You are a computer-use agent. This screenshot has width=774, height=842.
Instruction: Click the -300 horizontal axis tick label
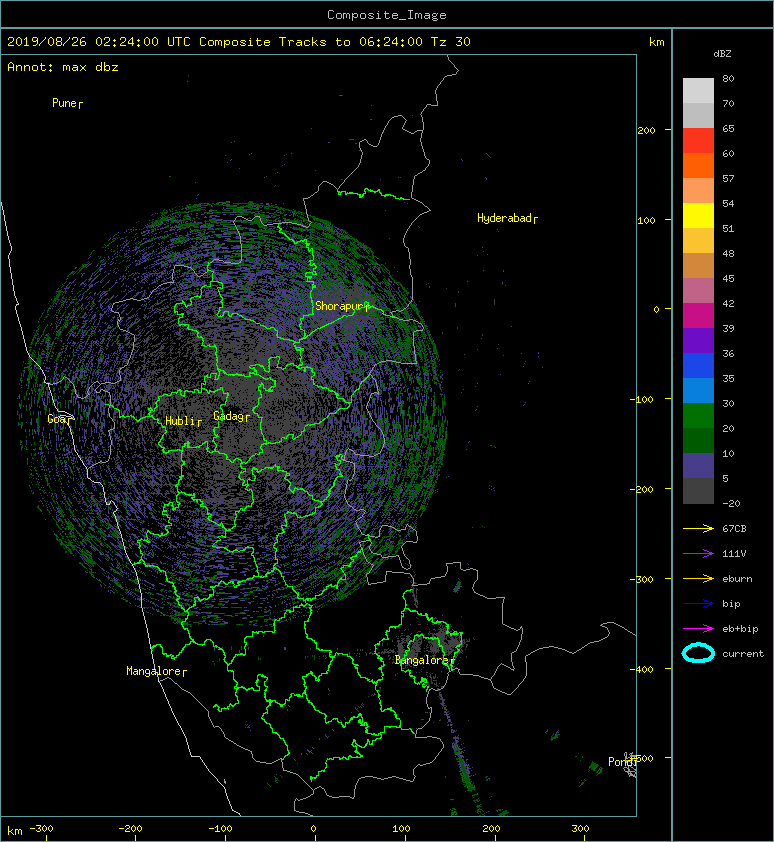[41, 829]
